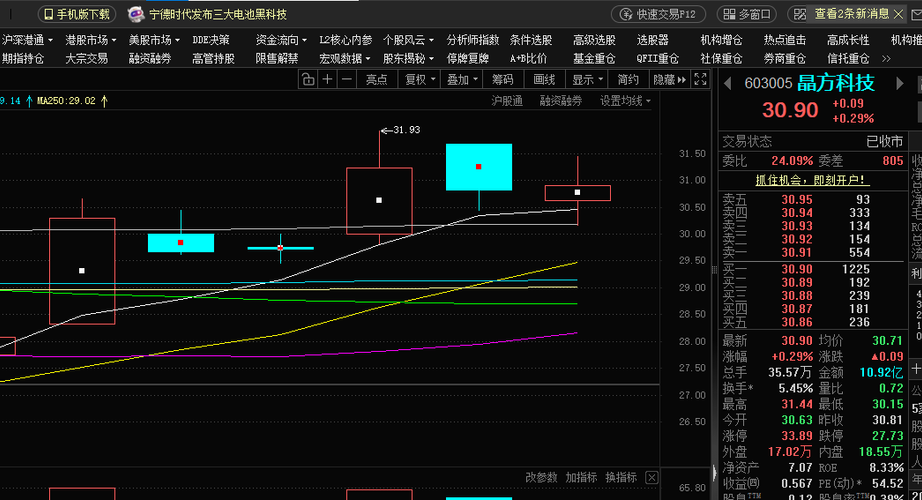
Task: Open the 设置均线 moving average settings
Action: tap(625, 101)
